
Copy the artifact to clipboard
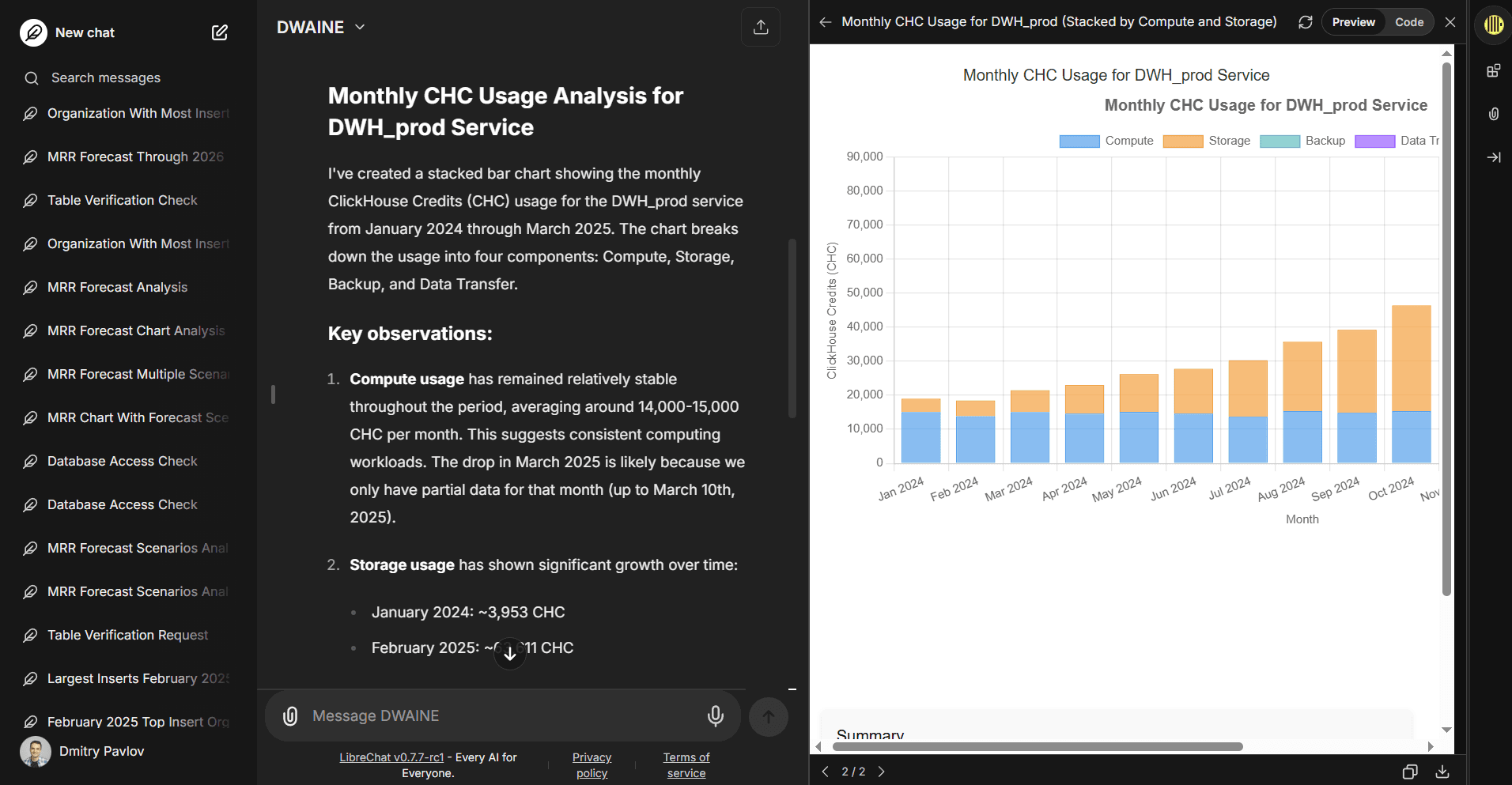[x=1409, y=772]
